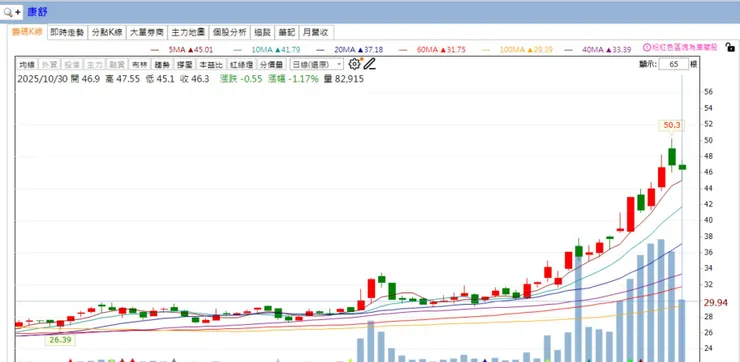Toggle the 分價量 volume-by-price button

tap(272, 65)
